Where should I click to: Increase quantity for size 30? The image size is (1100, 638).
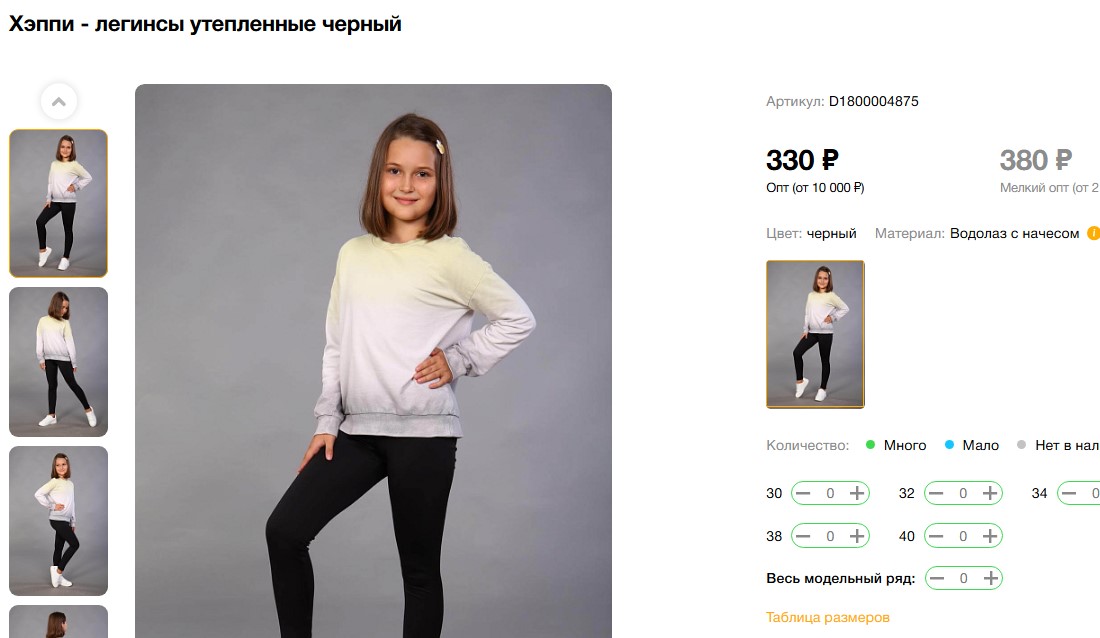click(x=857, y=493)
